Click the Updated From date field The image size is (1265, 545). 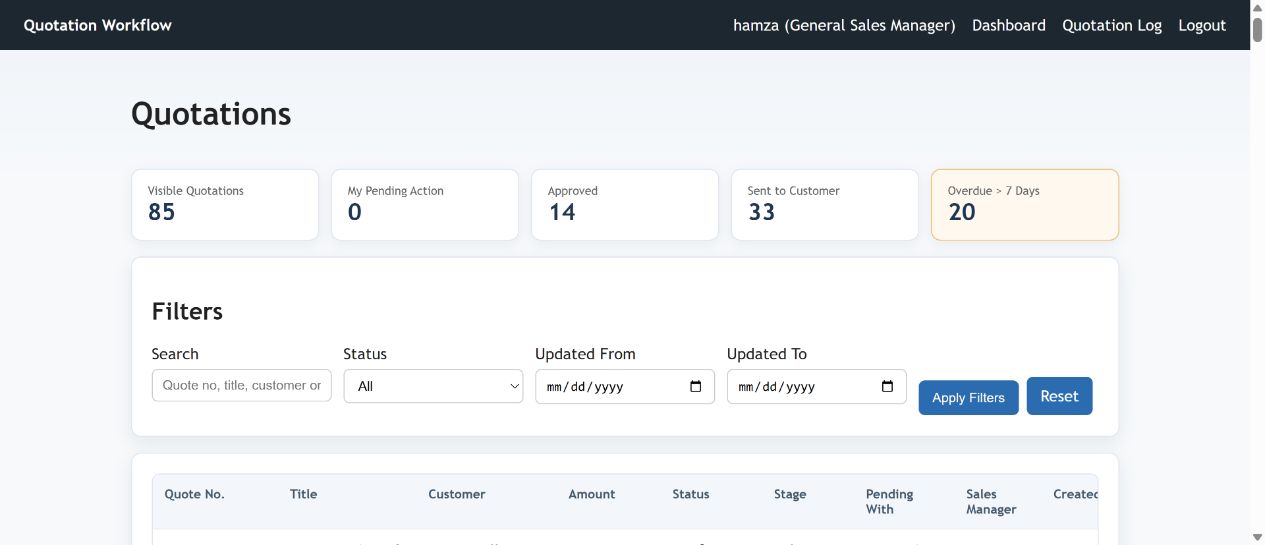click(x=624, y=386)
